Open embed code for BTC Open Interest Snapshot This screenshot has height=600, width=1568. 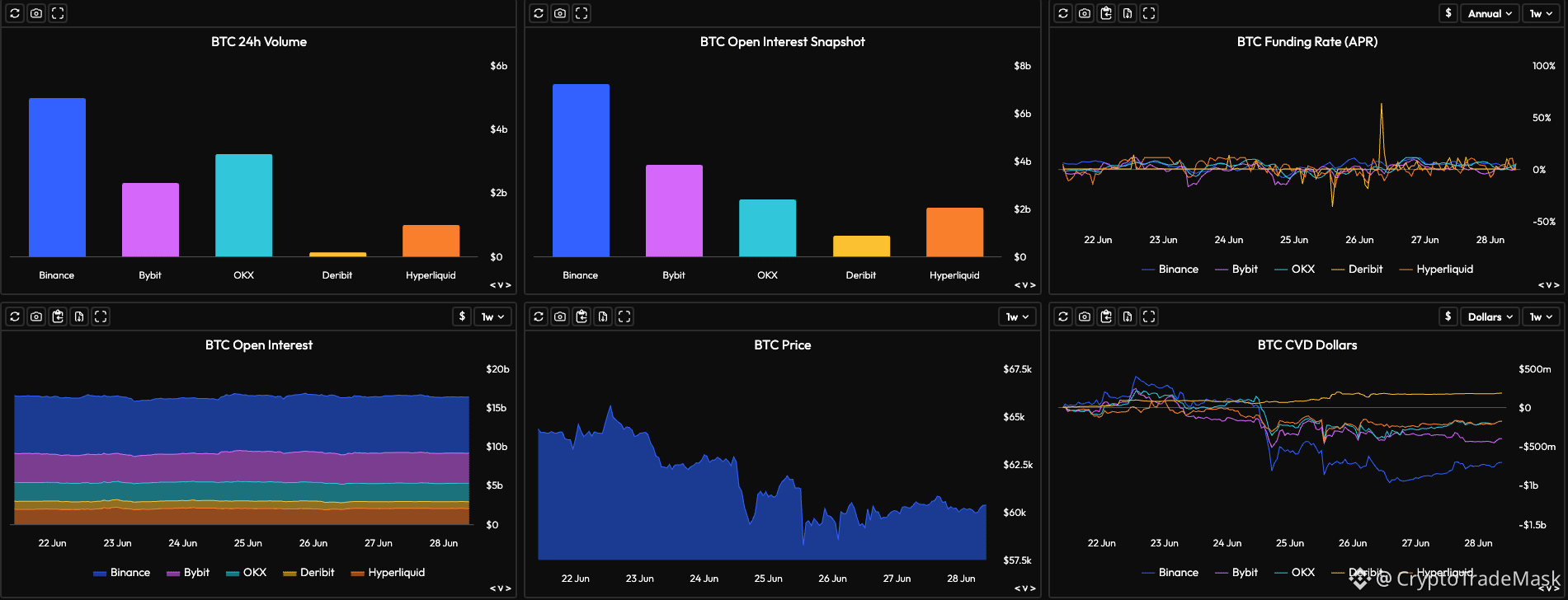(1024, 285)
